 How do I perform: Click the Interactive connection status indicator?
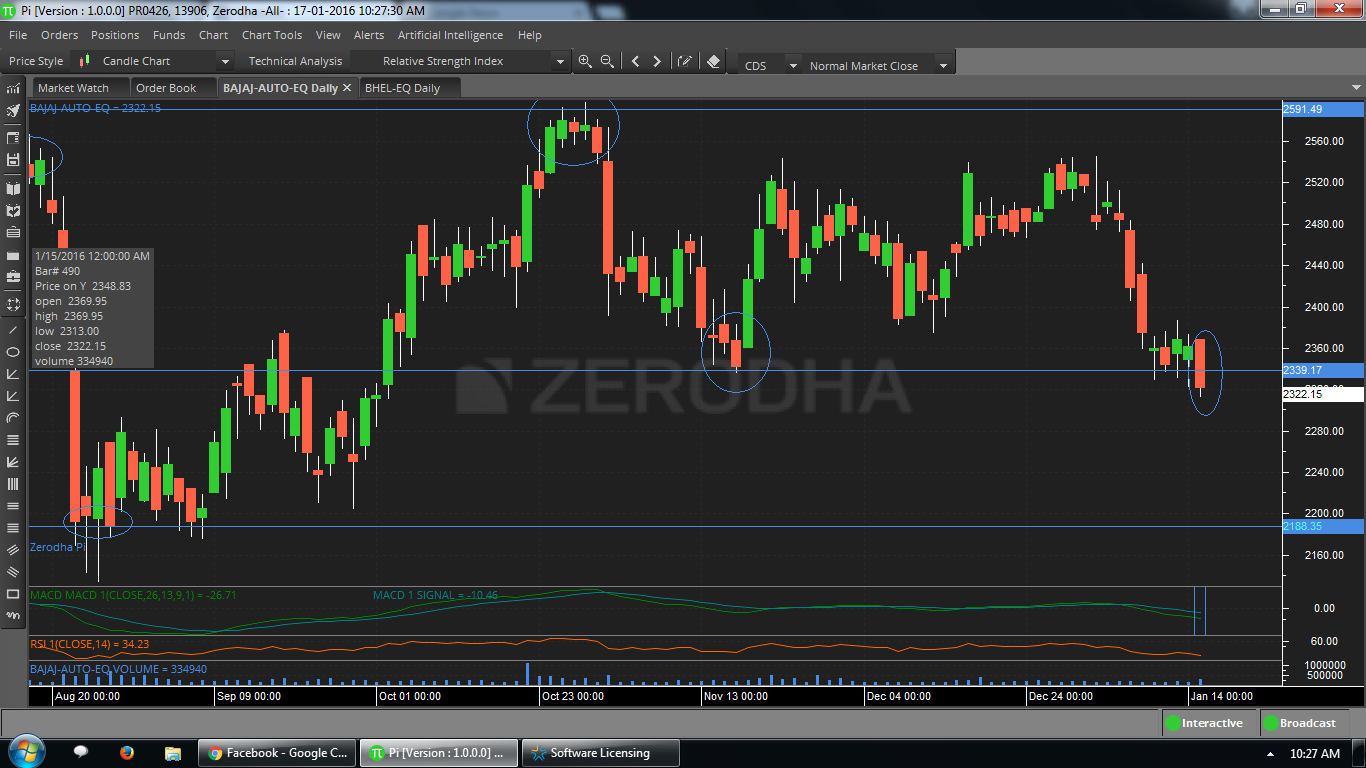[x=1204, y=723]
